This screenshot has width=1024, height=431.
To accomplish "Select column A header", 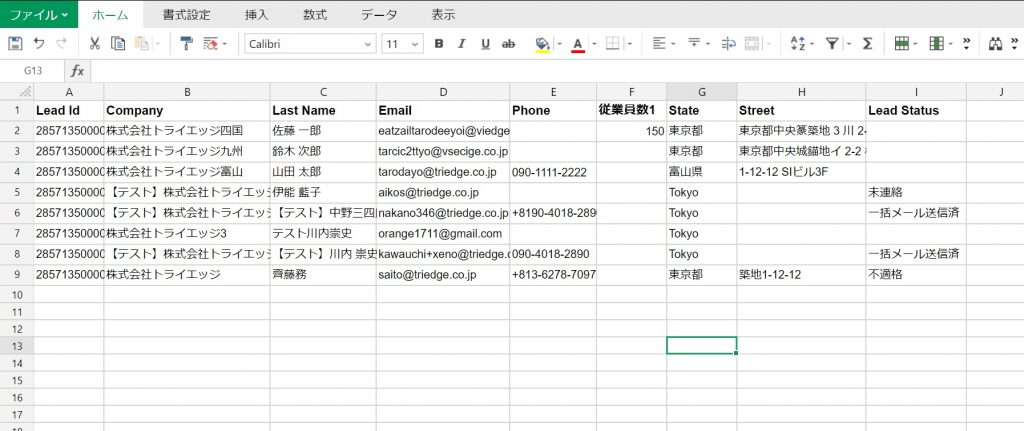I will pos(69,91).
